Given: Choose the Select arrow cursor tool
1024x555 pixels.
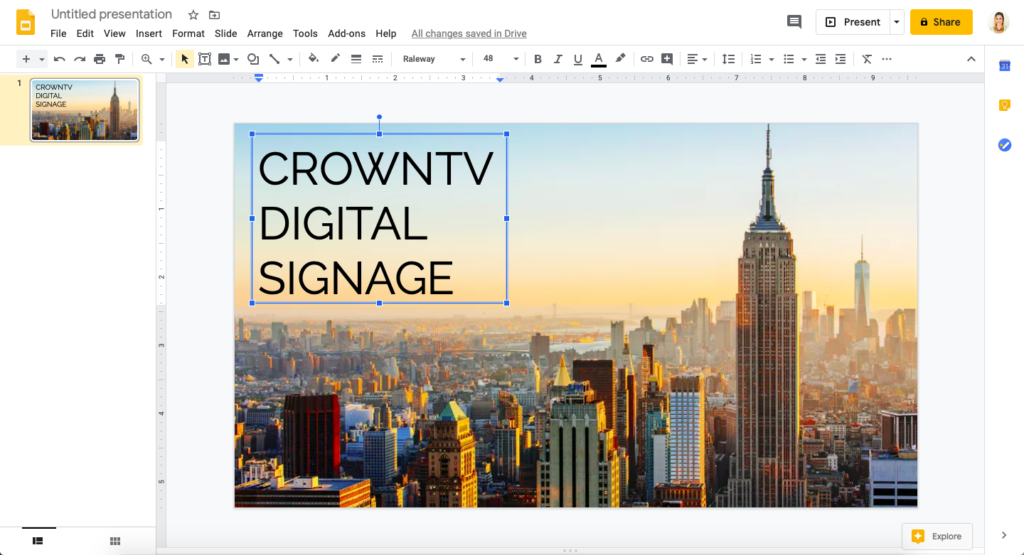Looking at the screenshot, I should pyautogui.click(x=184, y=59).
